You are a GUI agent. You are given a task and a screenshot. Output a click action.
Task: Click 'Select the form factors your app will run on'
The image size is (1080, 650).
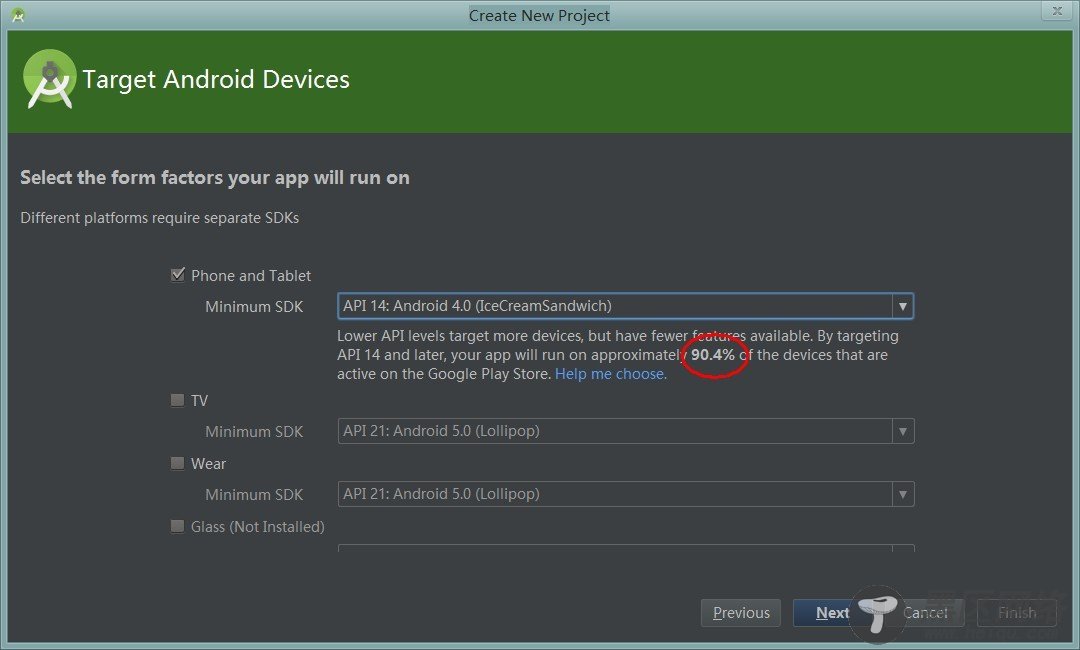point(215,178)
